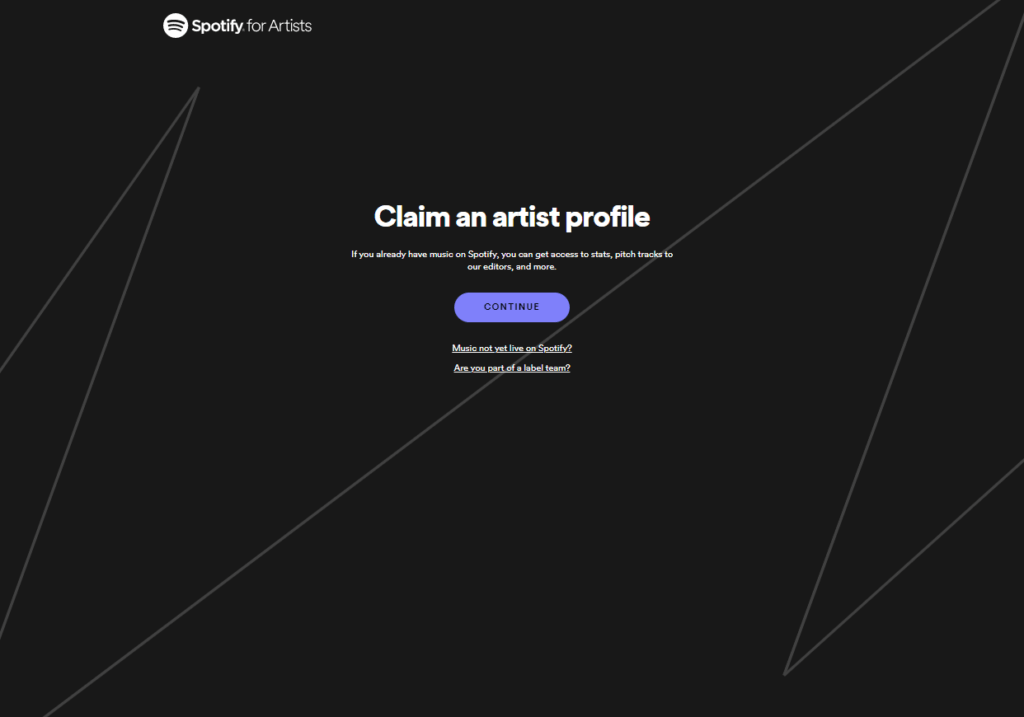Click the purple CONTINUE button
Screen dimensions: 1024x717
click(511, 307)
